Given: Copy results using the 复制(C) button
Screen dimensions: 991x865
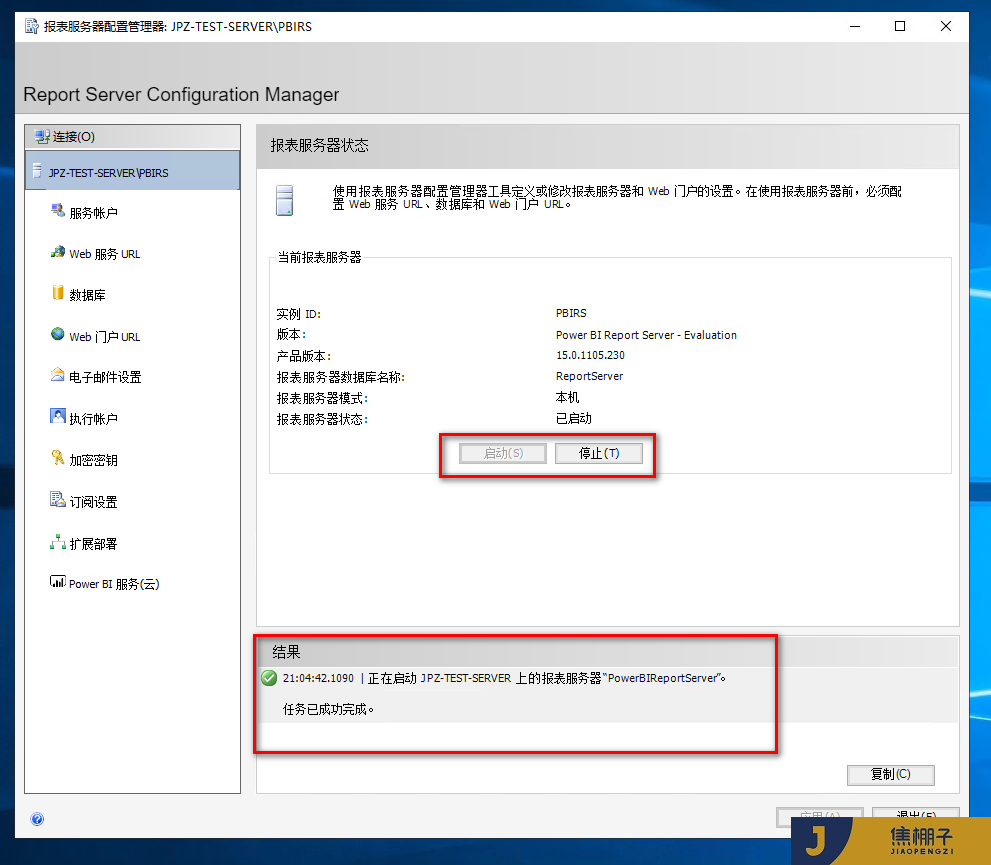Looking at the screenshot, I should click(889, 775).
